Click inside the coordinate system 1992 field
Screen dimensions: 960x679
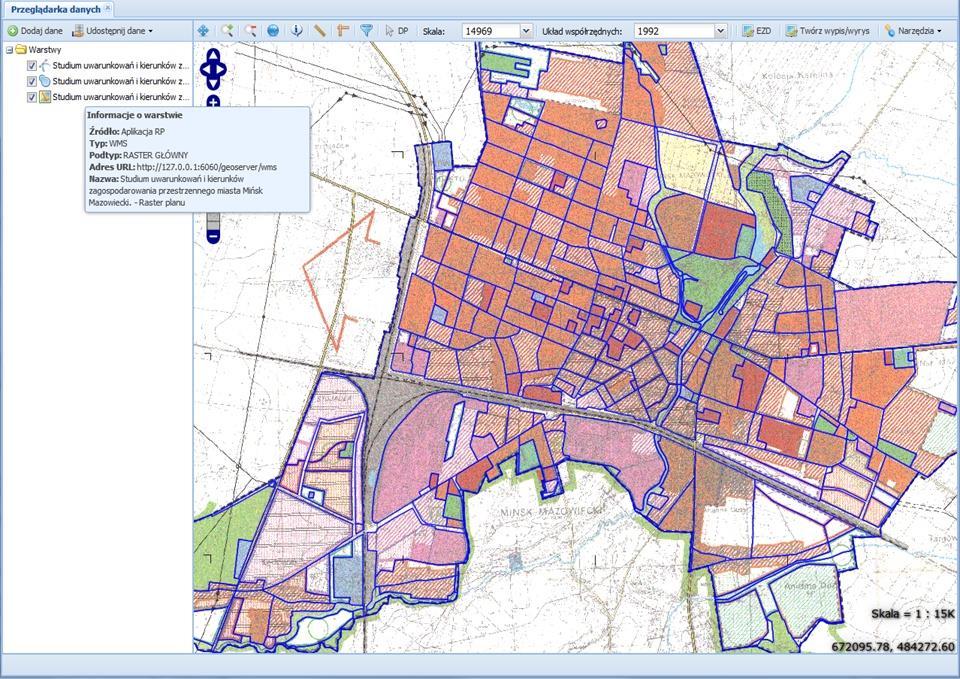674,31
